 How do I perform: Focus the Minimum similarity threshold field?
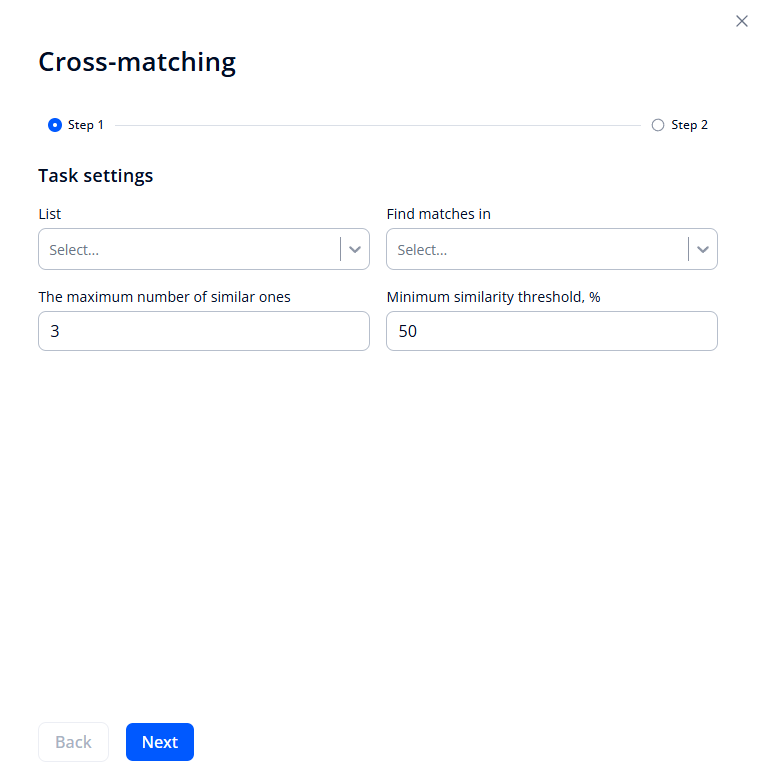click(551, 331)
